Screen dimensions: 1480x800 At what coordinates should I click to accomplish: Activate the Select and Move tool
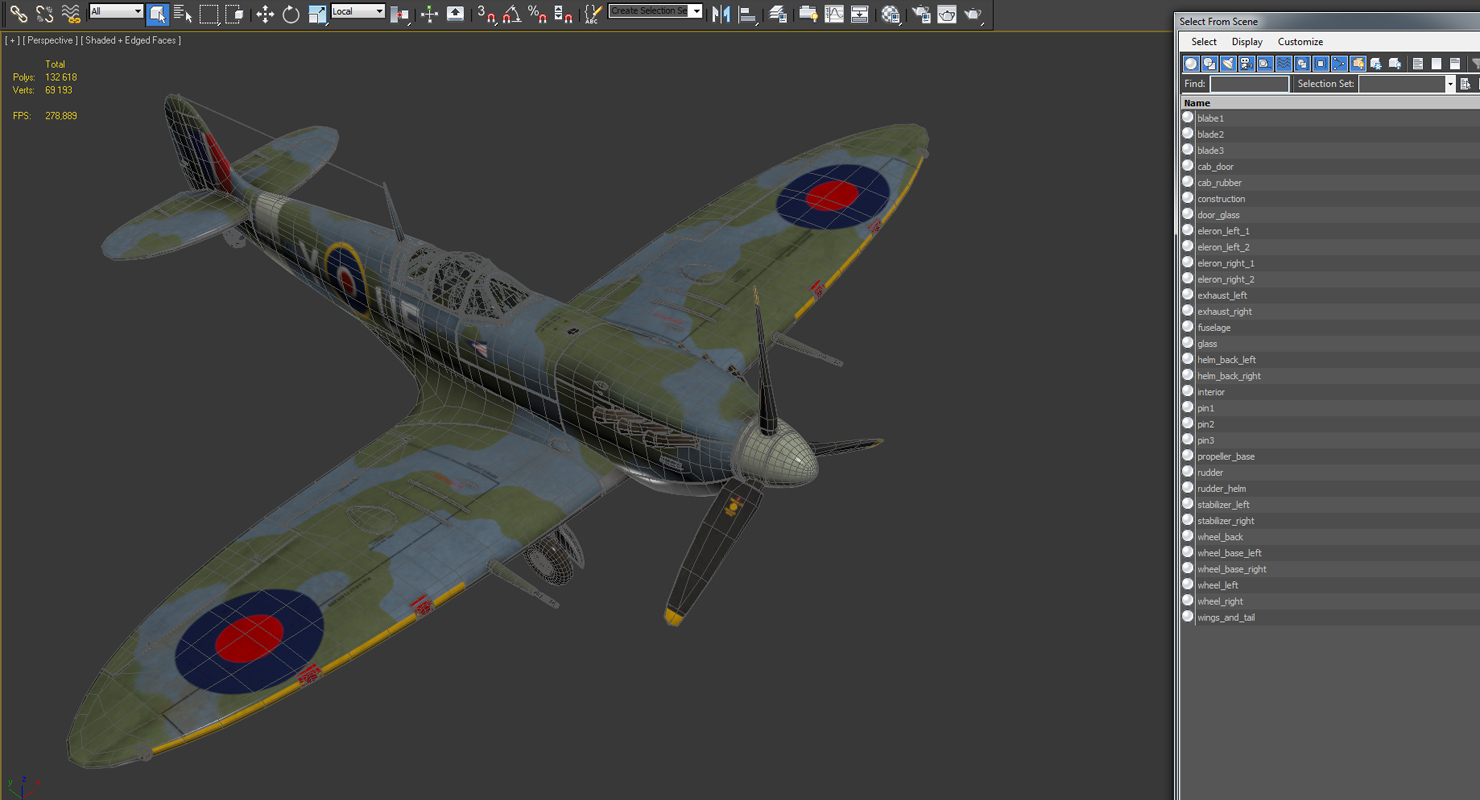(265, 13)
